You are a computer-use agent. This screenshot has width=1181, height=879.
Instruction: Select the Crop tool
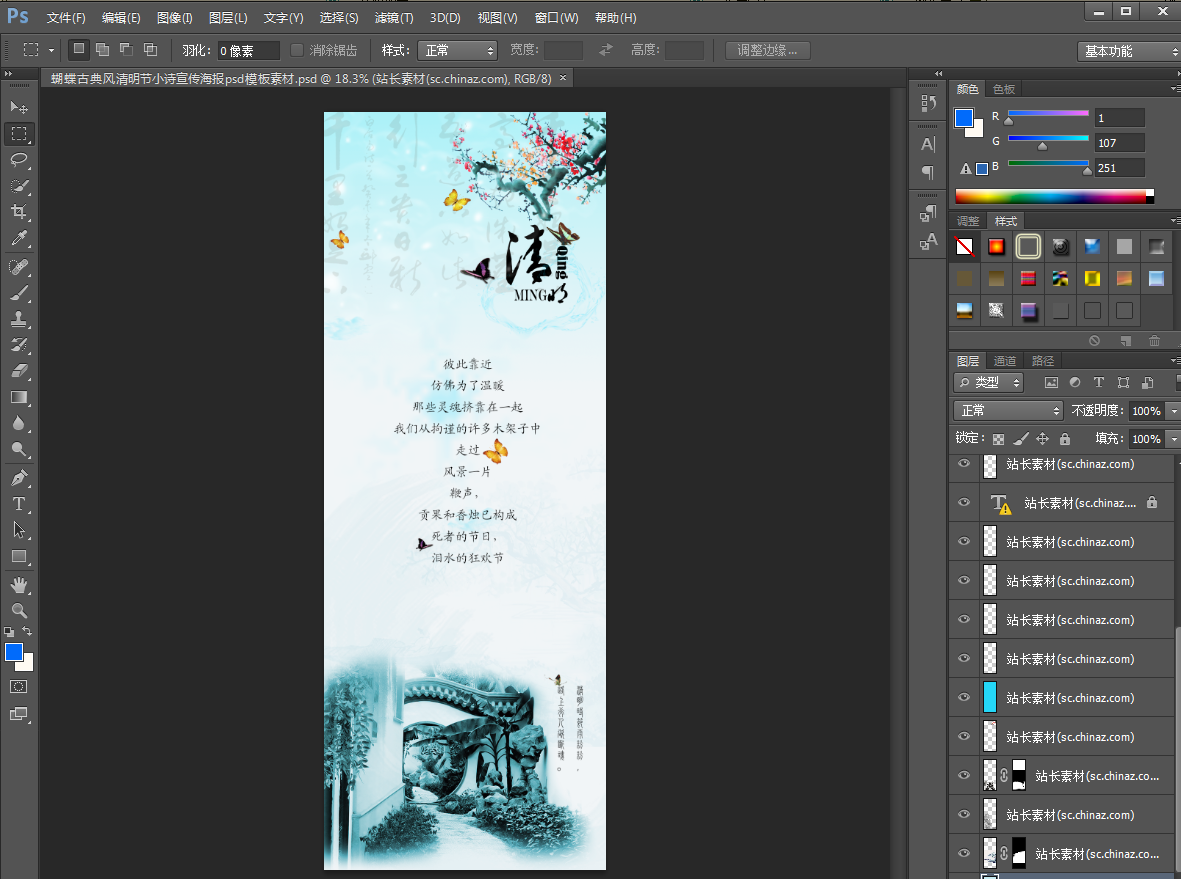tap(19, 212)
